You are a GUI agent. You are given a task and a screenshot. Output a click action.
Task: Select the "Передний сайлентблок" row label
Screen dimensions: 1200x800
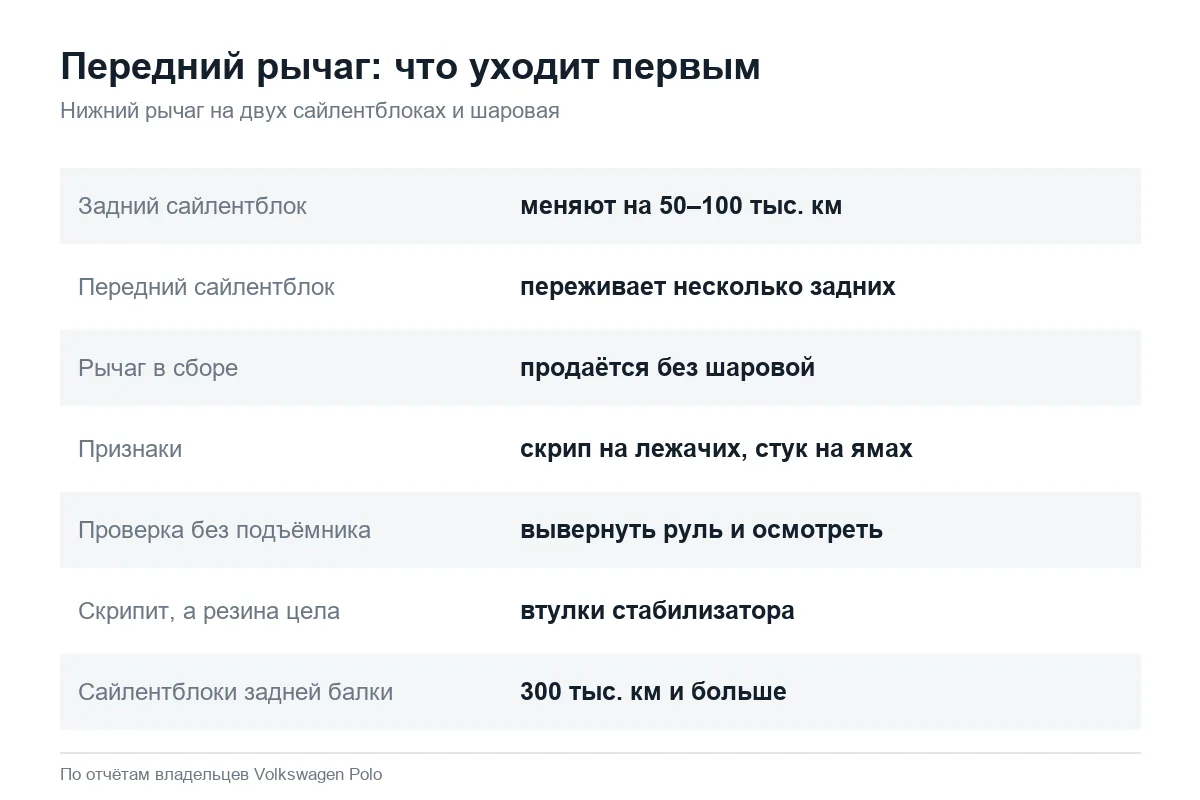point(206,287)
